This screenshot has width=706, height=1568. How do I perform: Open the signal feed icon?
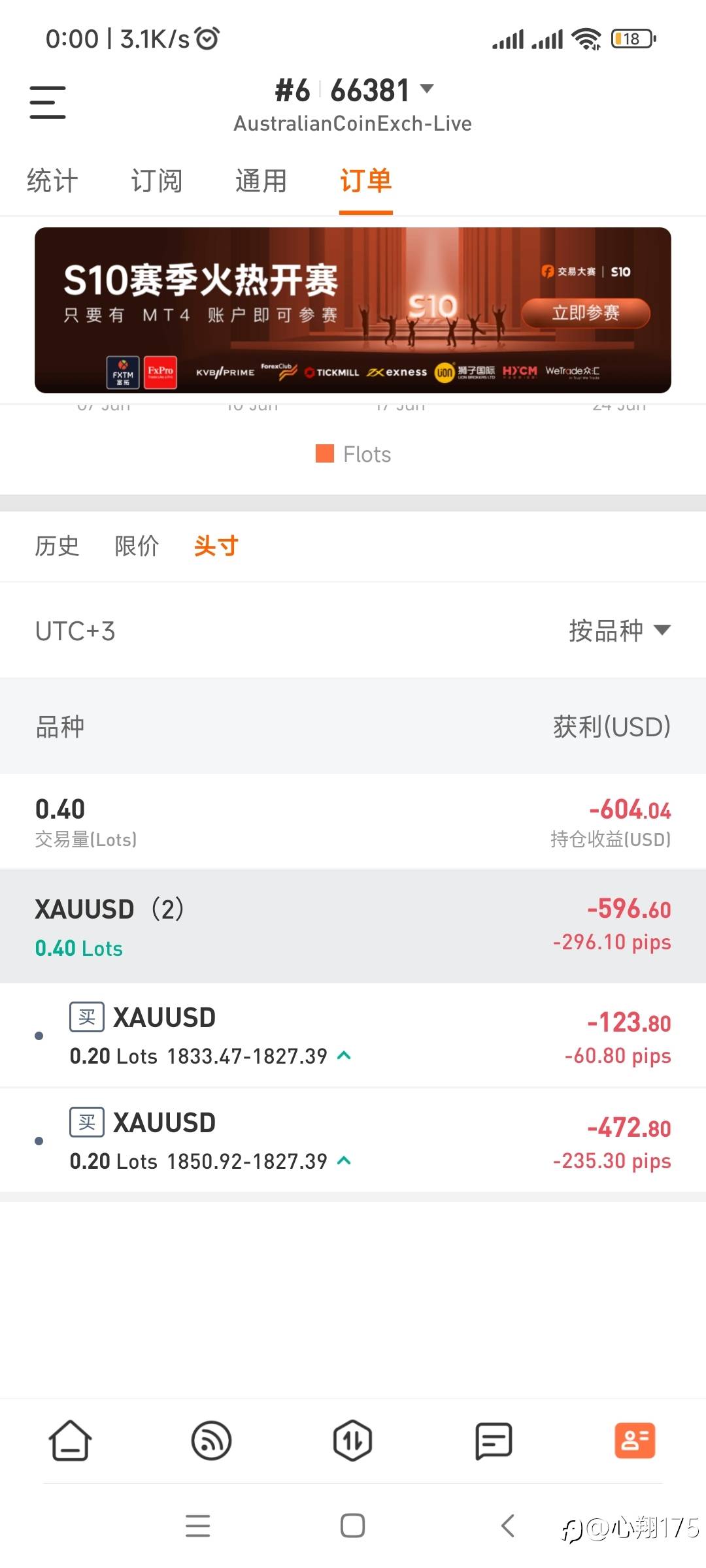pos(211,1441)
